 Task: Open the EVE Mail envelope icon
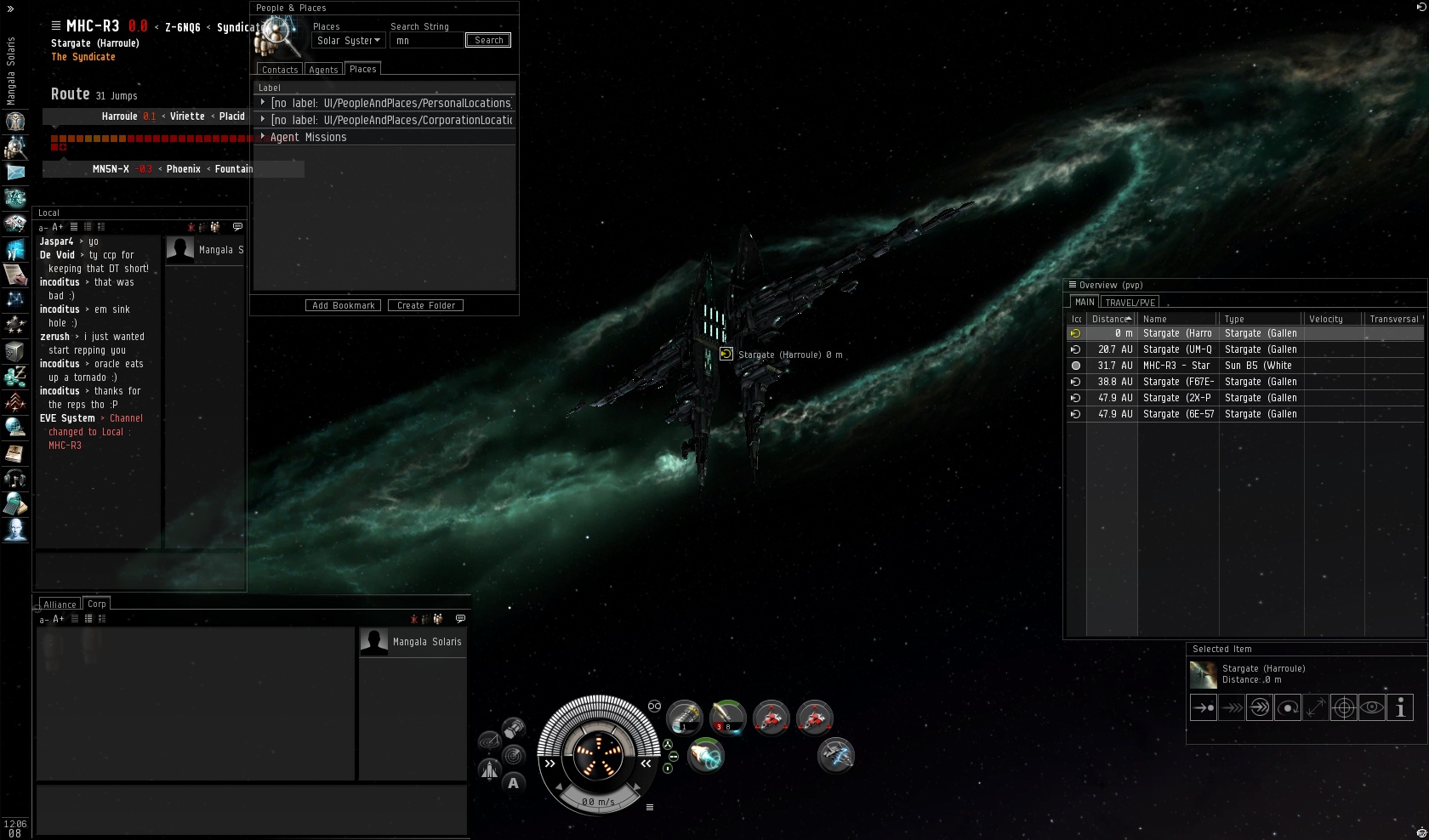(14, 172)
